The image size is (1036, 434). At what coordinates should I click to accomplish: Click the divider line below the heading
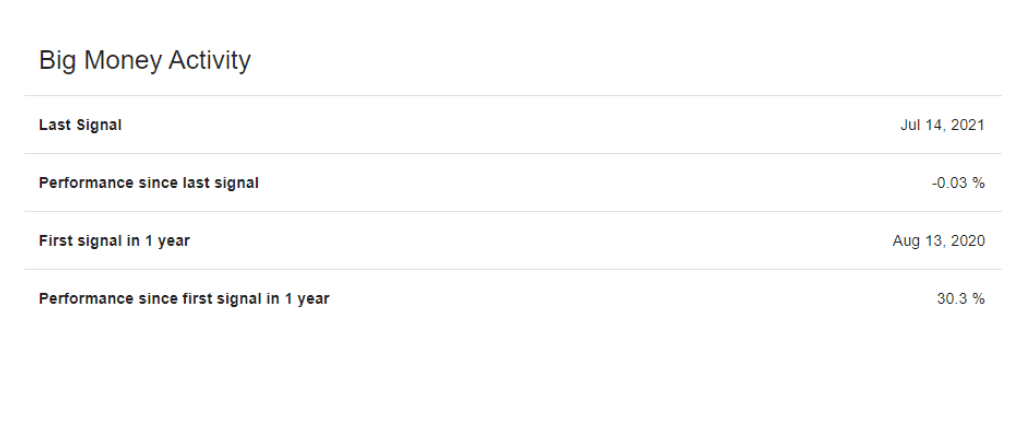pyautogui.click(x=513, y=96)
